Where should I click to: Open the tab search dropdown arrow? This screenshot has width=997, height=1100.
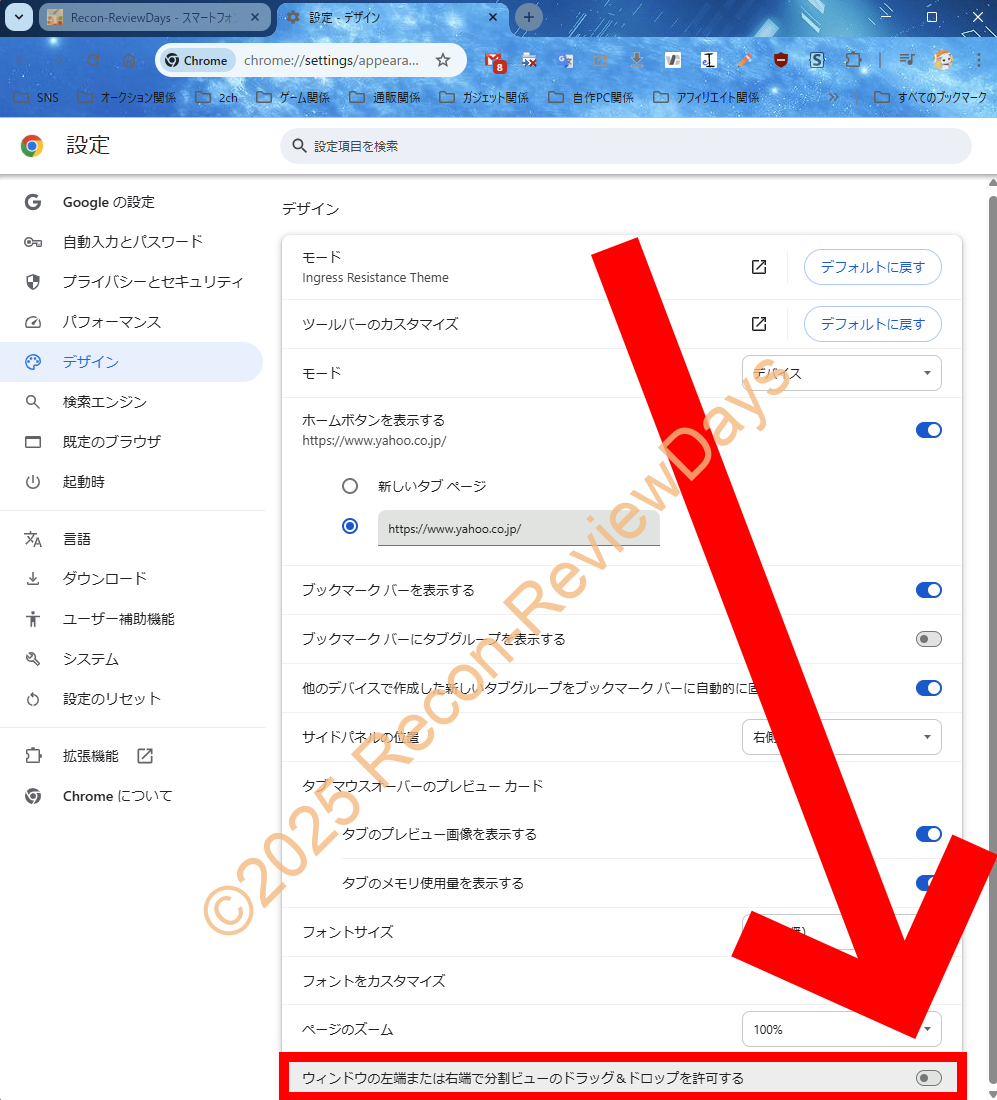point(18,17)
